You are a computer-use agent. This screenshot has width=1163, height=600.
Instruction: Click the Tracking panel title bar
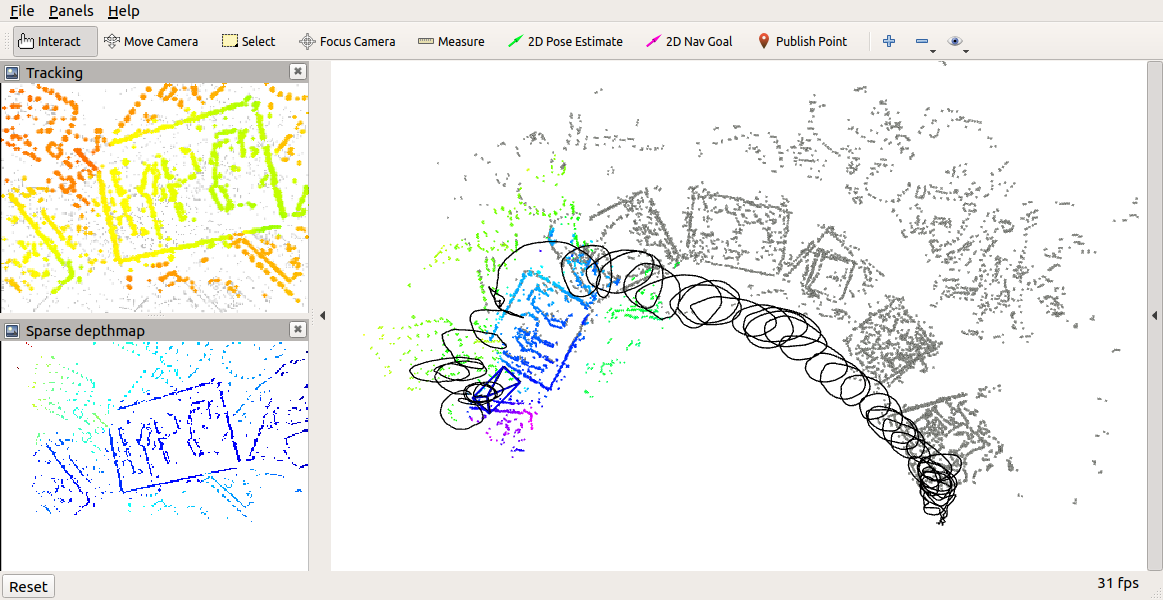click(x=154, y=72)
